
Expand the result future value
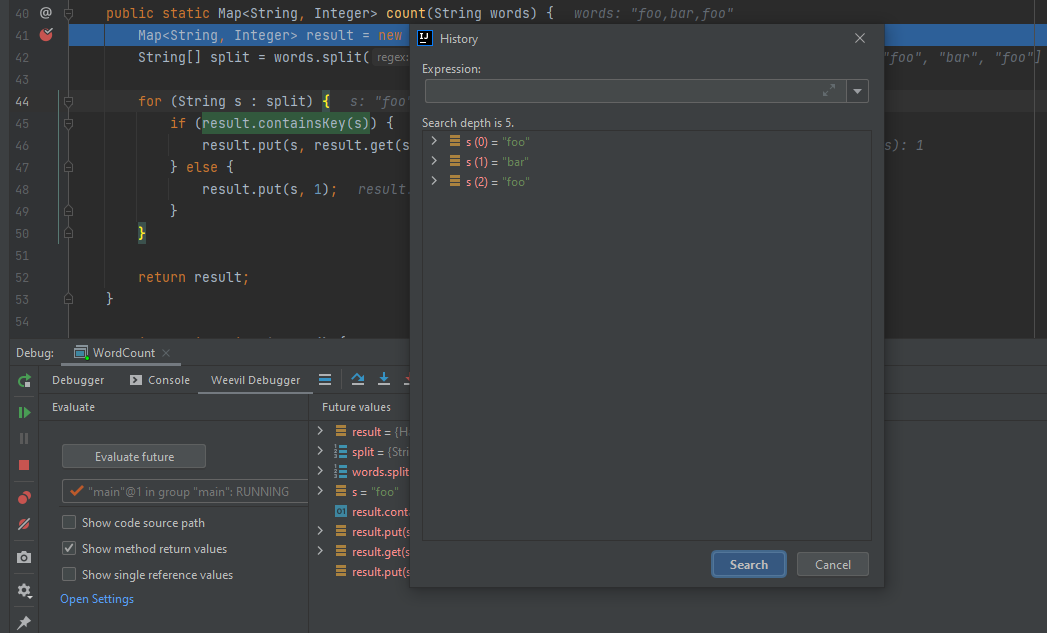click(320, 431)
